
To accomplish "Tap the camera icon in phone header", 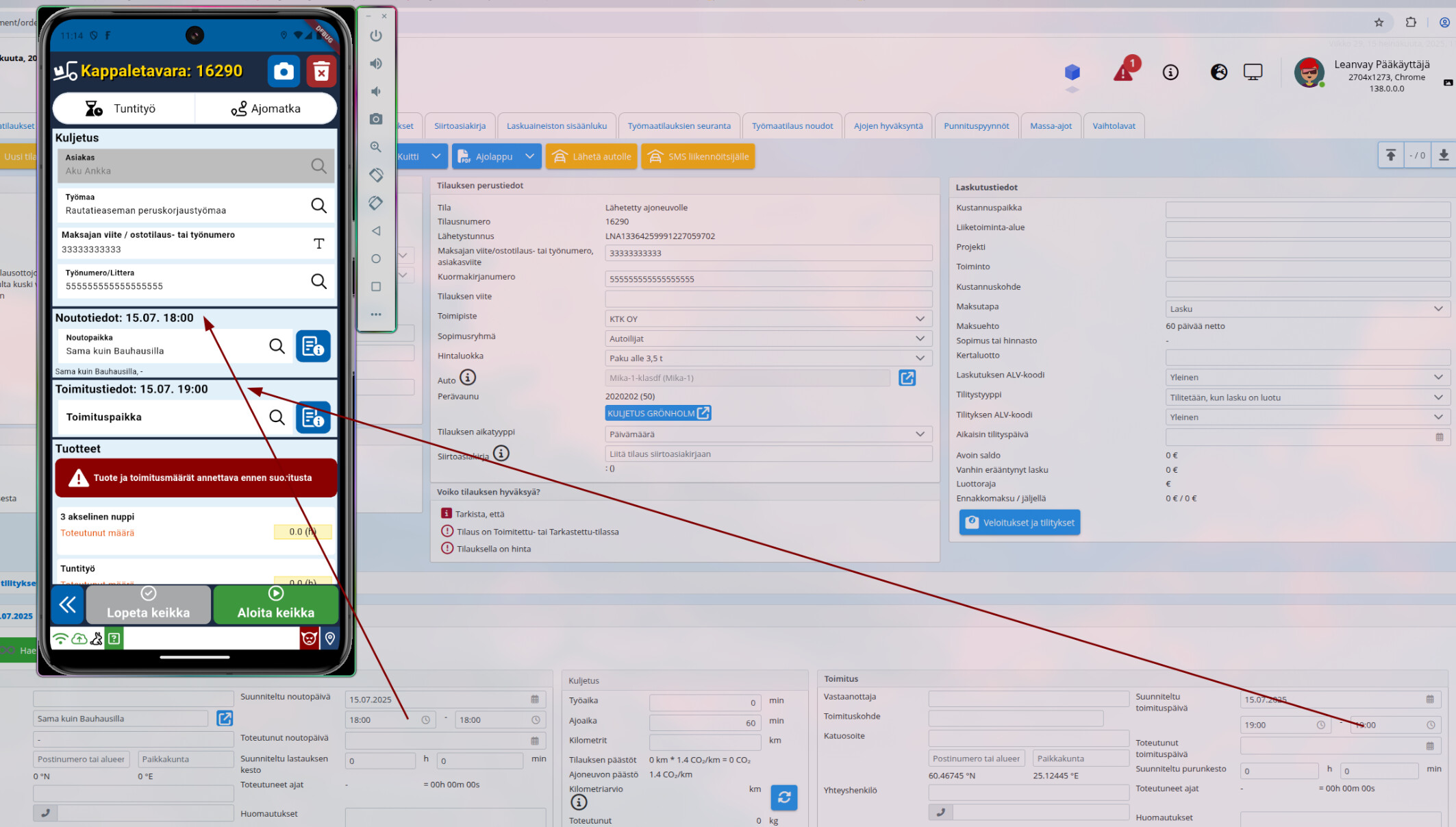I will click(284, 71).
